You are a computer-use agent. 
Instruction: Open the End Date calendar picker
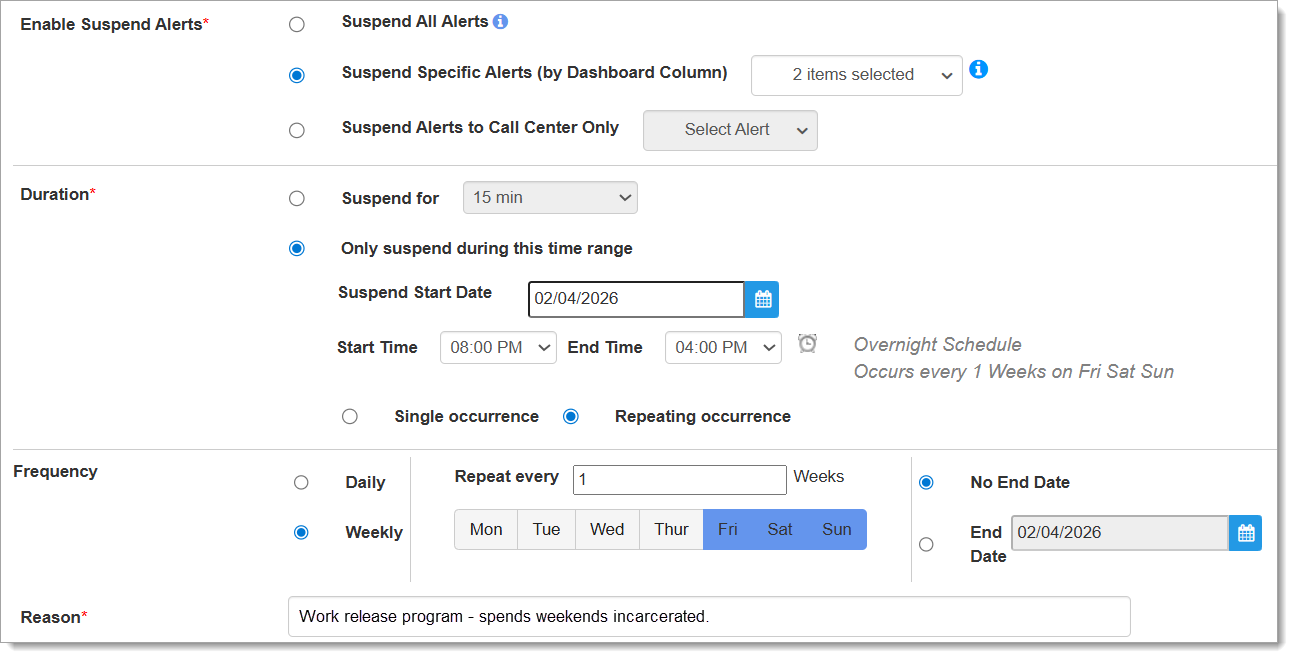click(x=1245, y=533)
